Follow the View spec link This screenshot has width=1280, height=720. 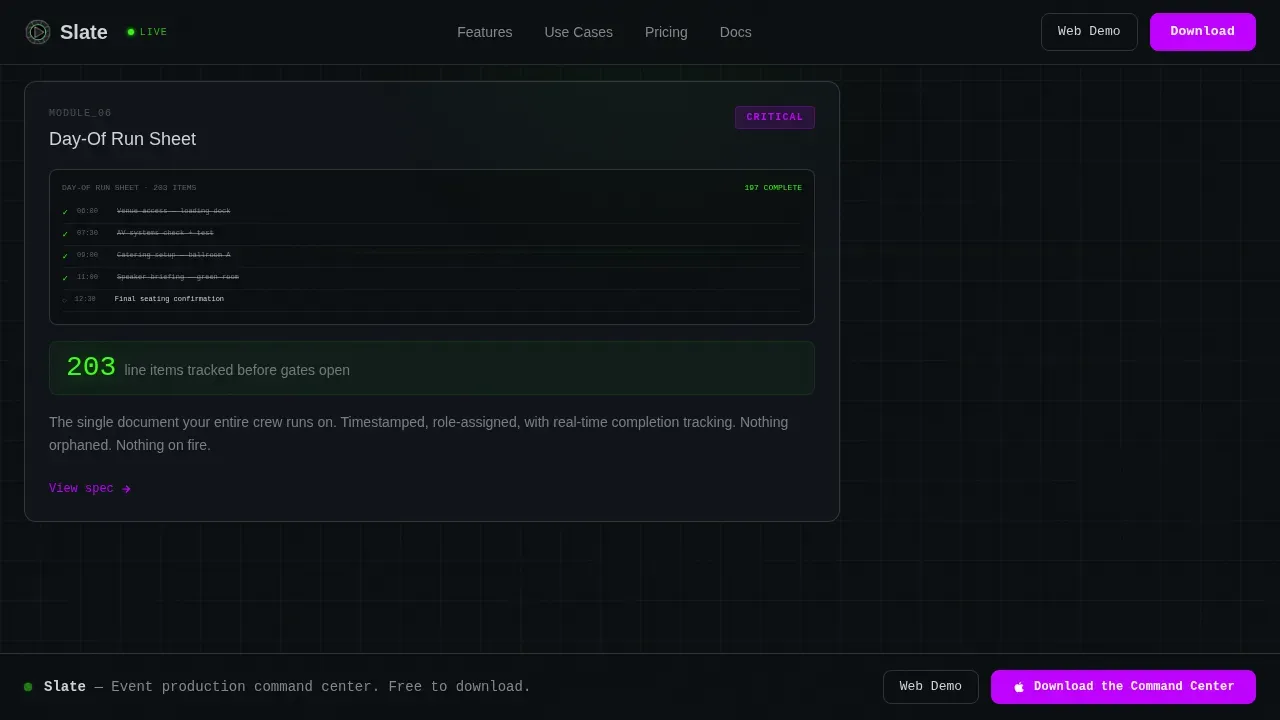(90, 489)
